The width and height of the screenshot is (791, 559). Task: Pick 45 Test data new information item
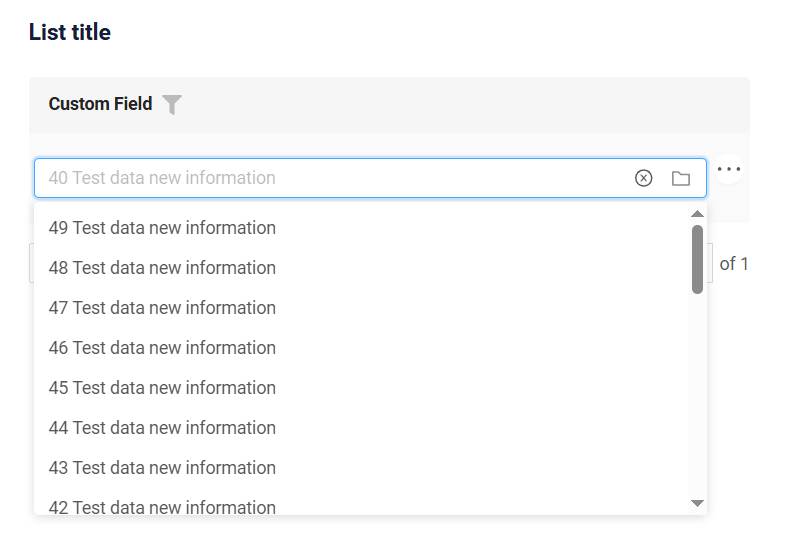361,388
